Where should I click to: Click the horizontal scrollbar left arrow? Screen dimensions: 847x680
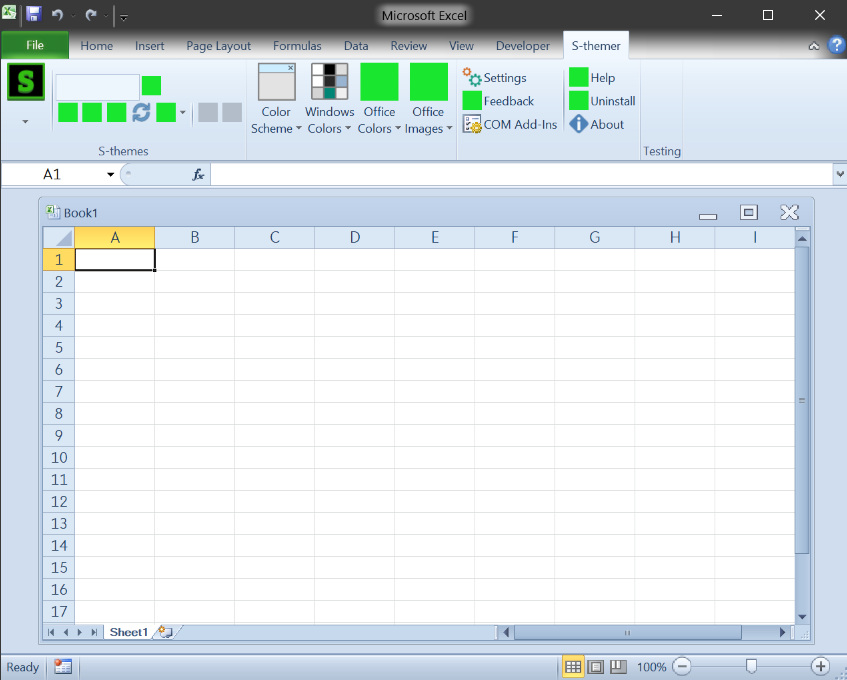click(x=506, y=632)
